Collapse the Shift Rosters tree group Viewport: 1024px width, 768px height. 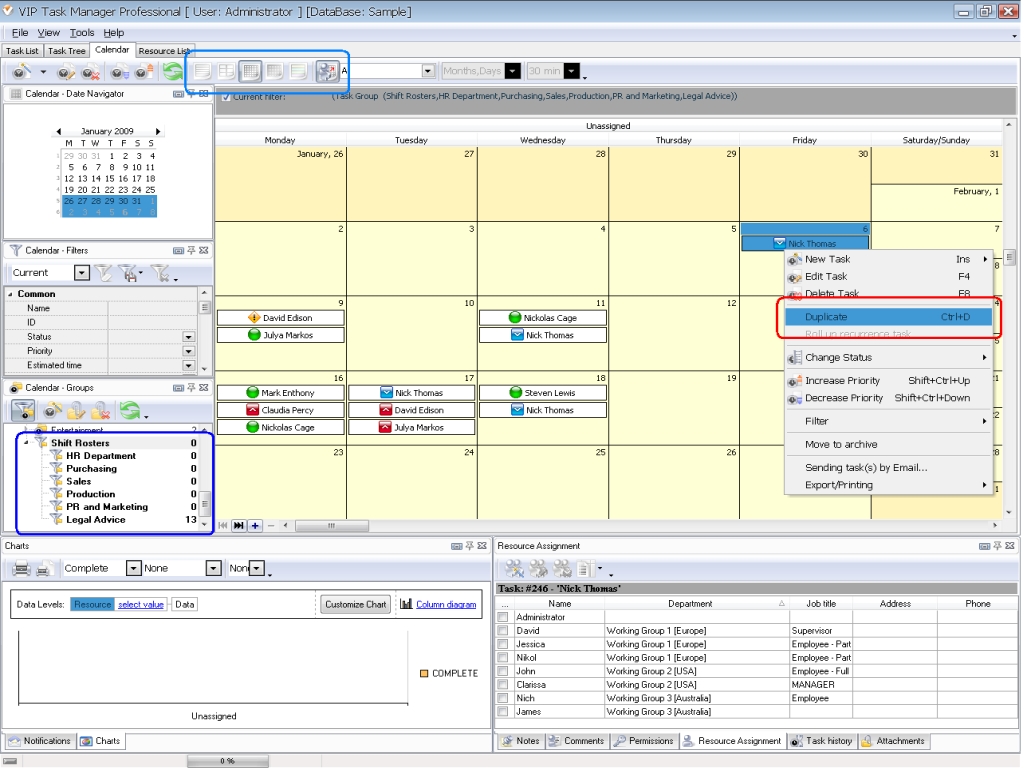click(x=26, y=443)
